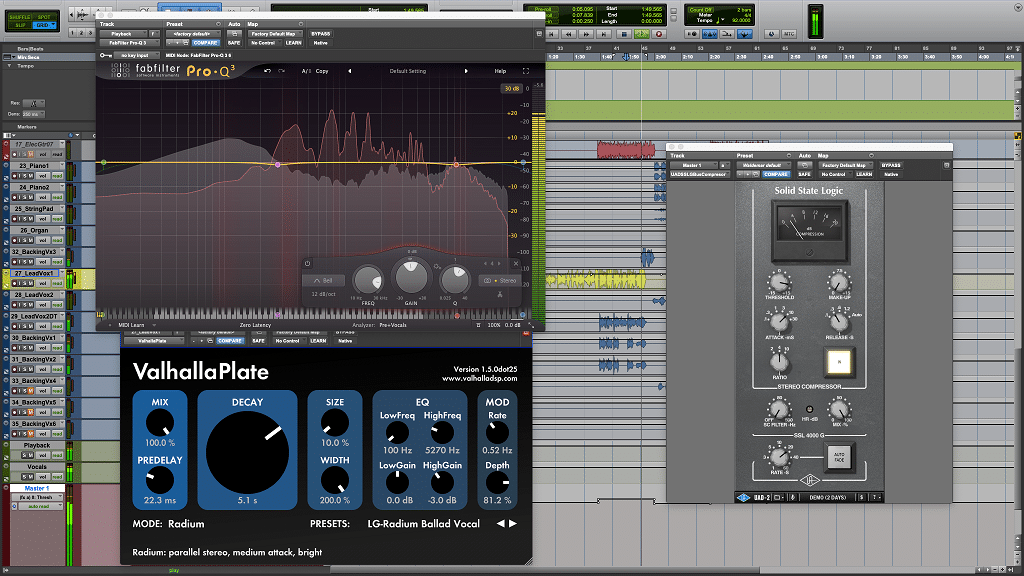Toggle the selected EQ band power button

click(x=308, y=263)
